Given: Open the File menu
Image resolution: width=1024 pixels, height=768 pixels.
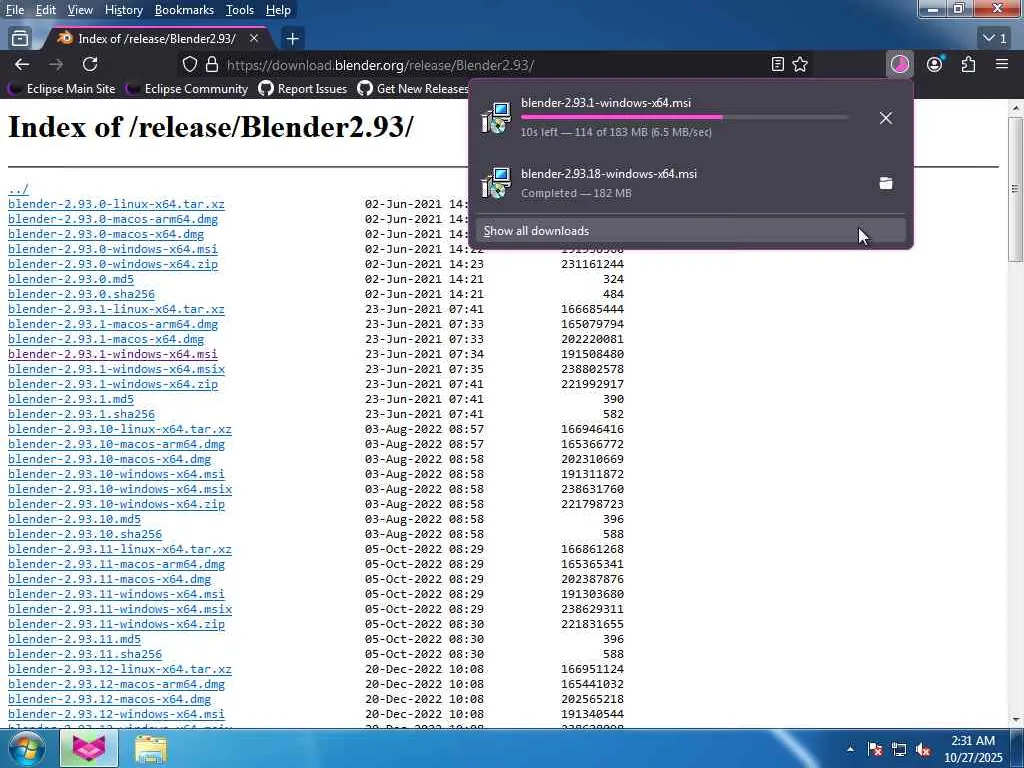Looking at the screenshot, I should click(x=14, y=10).
